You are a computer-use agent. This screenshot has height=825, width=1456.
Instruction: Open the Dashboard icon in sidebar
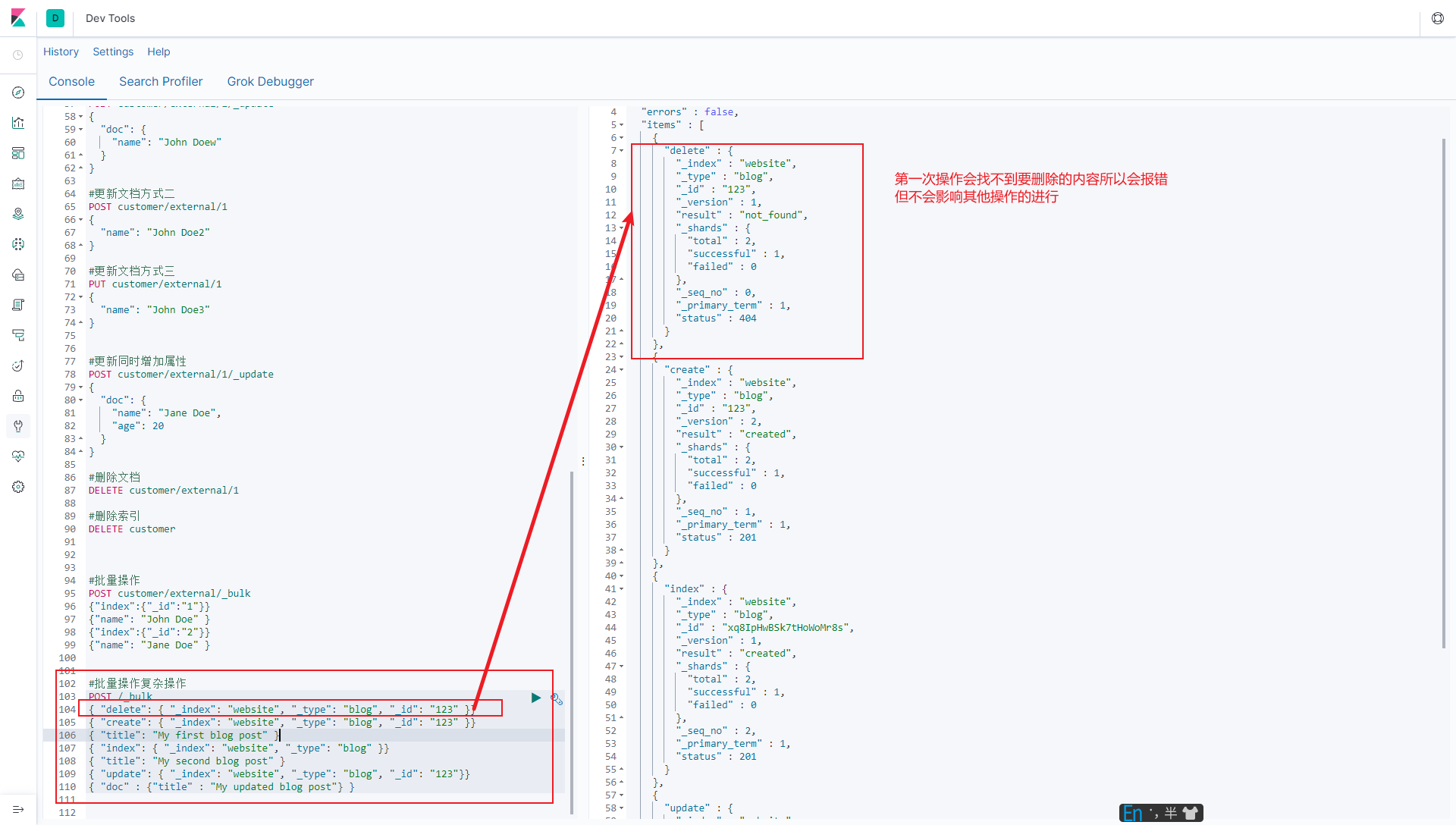[x=18, y=153]
